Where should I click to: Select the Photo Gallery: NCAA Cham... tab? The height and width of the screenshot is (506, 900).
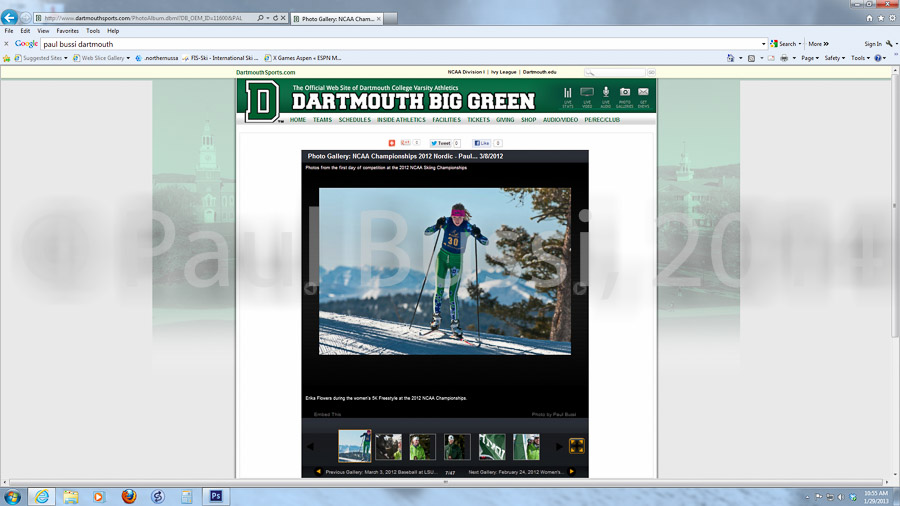[337, 19]
